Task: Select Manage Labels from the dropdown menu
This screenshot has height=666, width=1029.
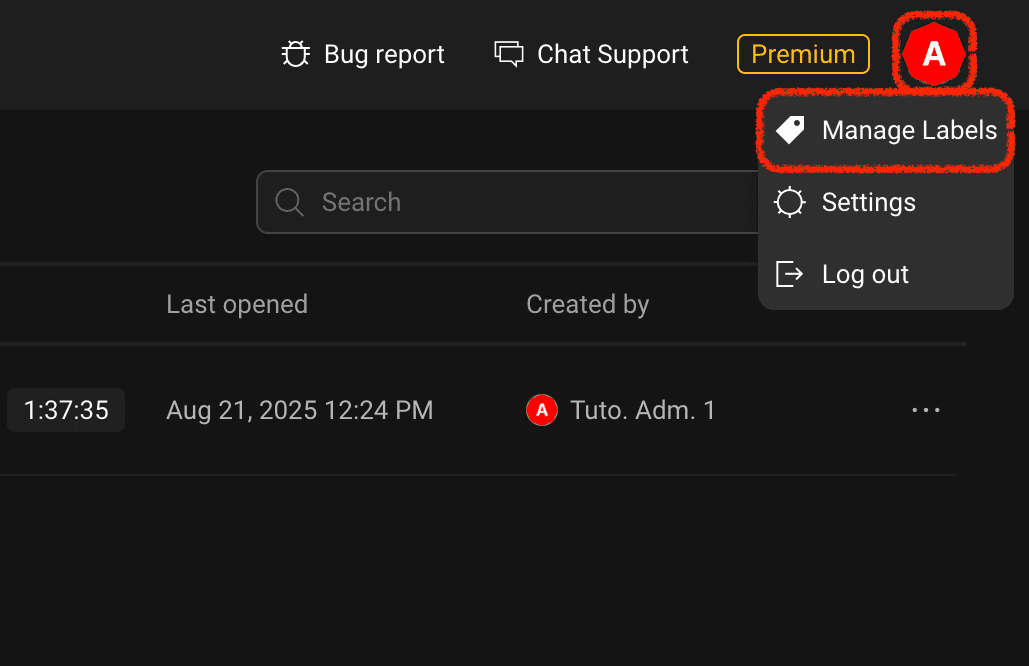Action: [x=886, y=130]
